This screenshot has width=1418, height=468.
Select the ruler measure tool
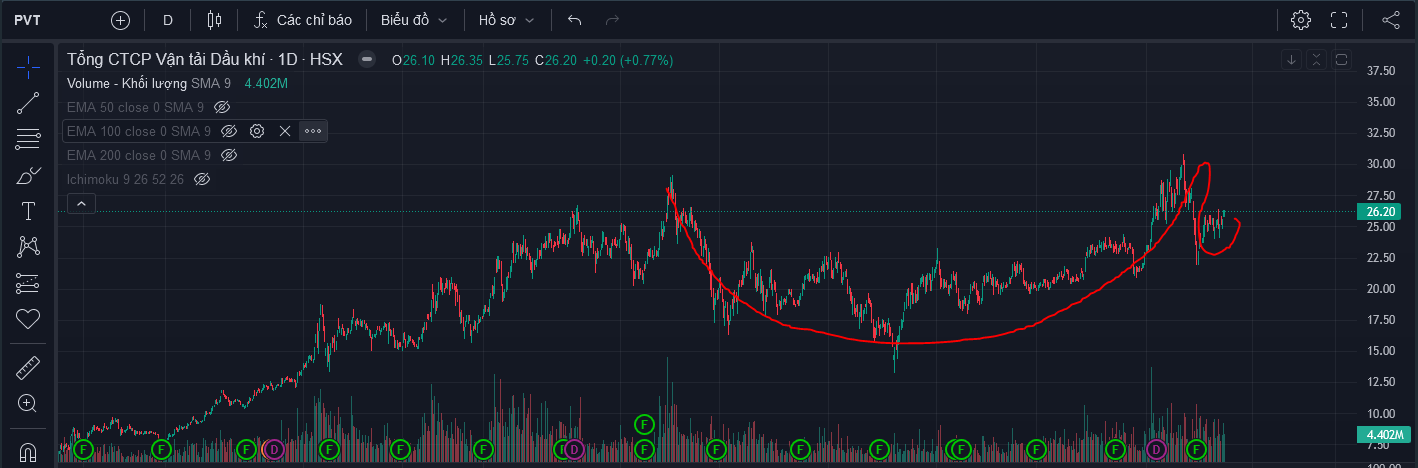[28, 368]
